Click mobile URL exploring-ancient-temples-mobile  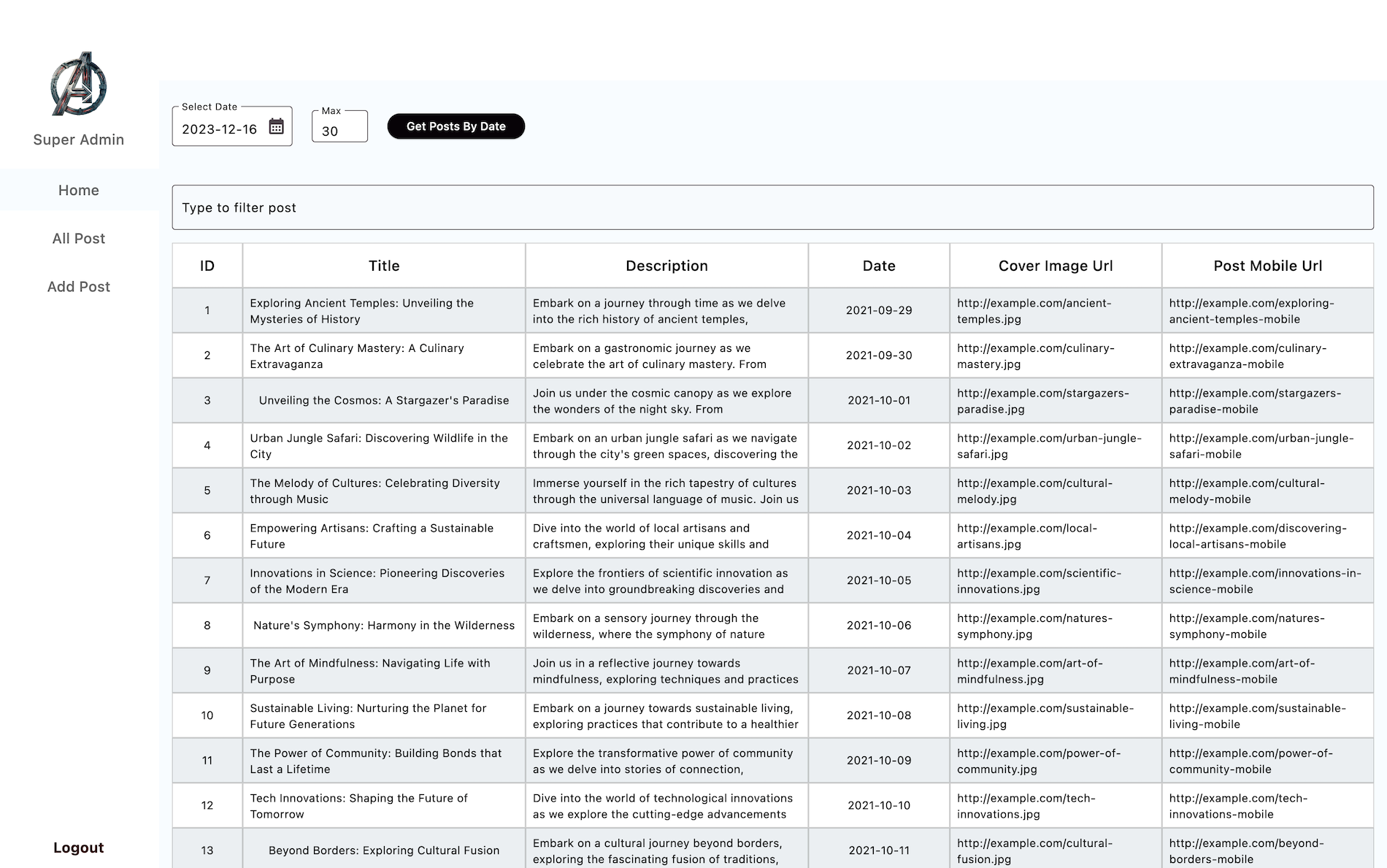tap(1252, 311)
